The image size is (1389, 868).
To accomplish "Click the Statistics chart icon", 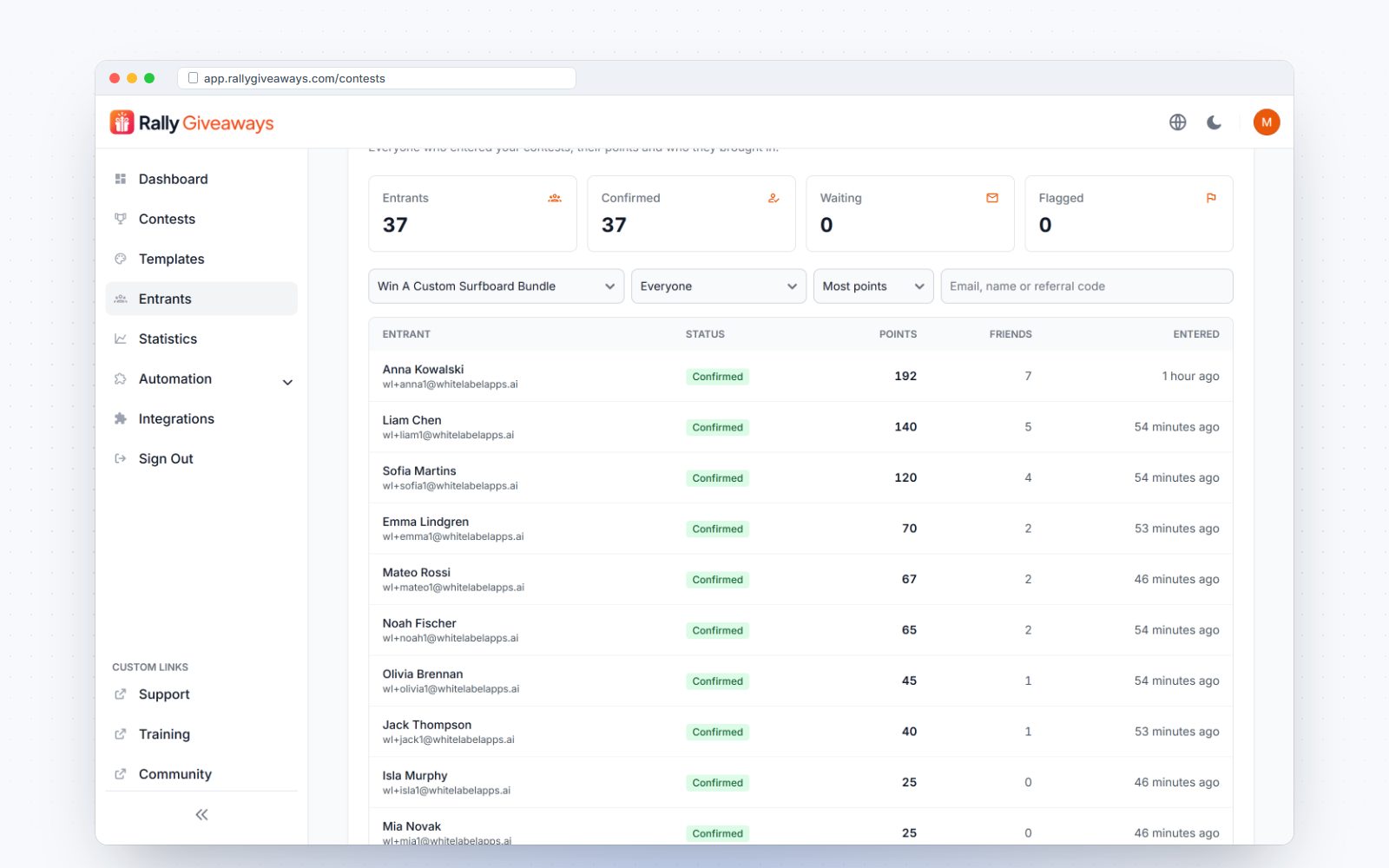I will [x=121, y=339].
